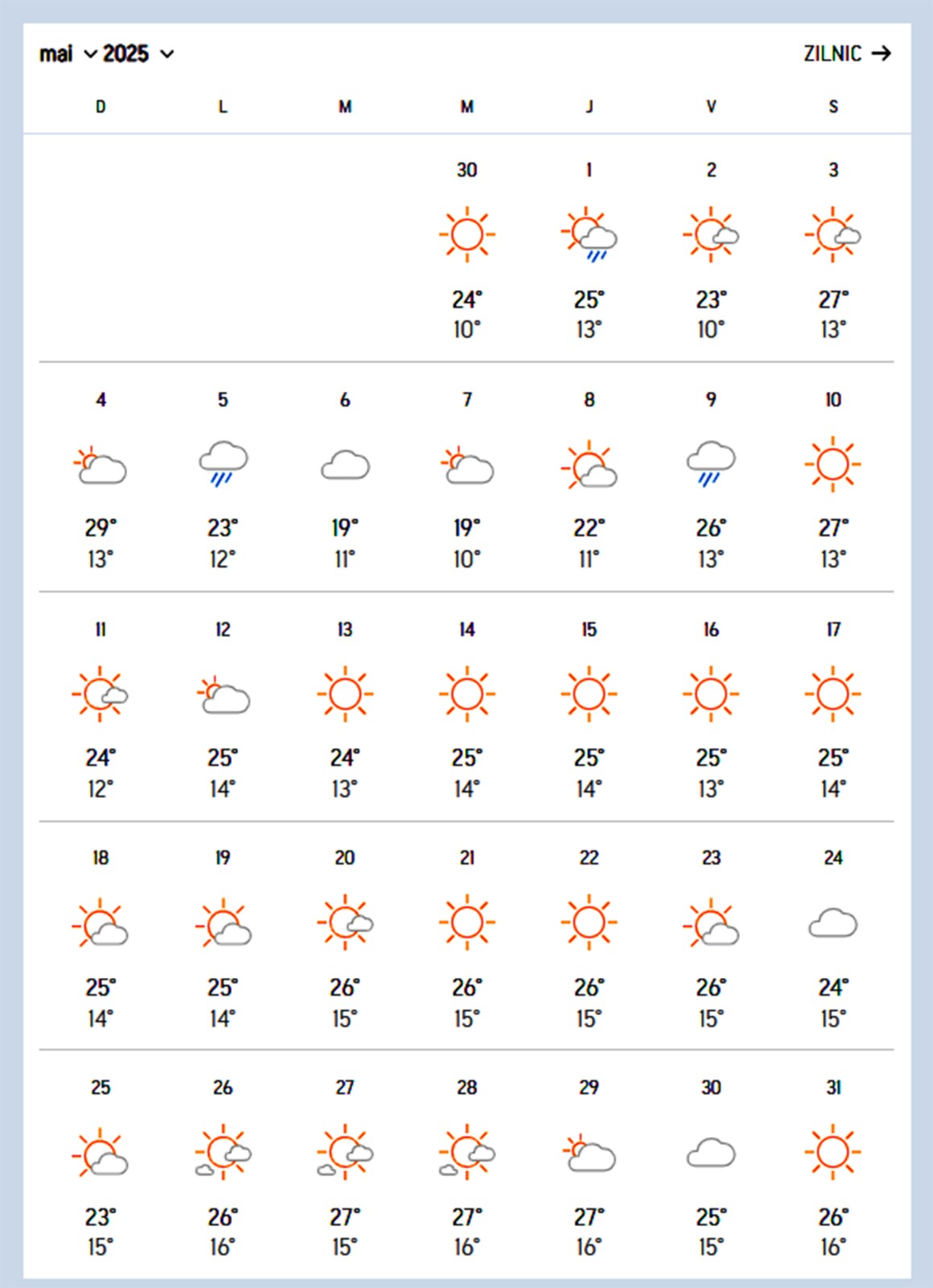933x1288 pixels.
Task: Click the arrow next to ZILNIC
Action: click(881, 54)
